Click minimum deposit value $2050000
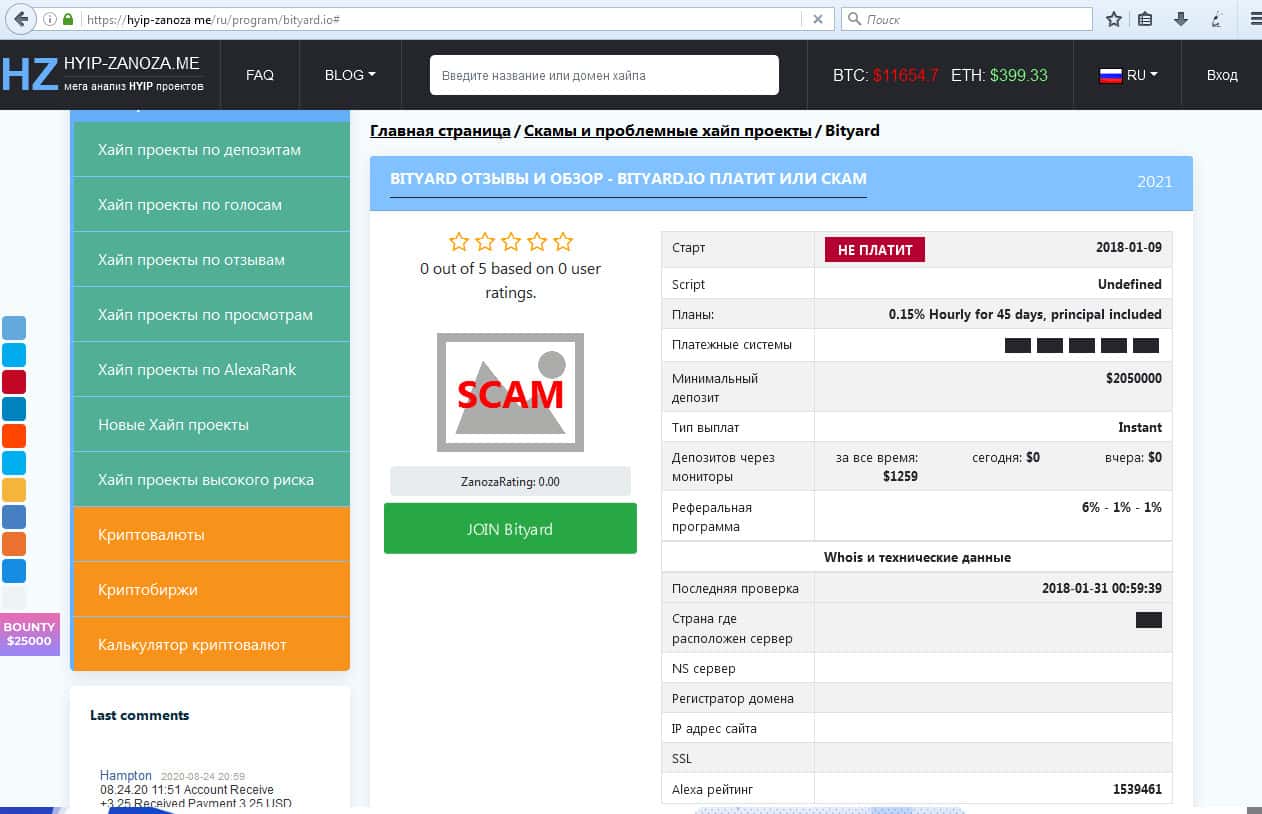Viewport: 1262px width, 814px height. pos(1134,378)
